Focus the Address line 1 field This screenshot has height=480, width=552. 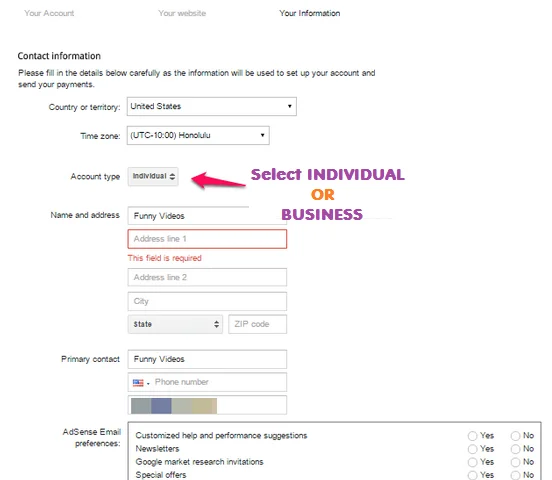click(207, 239)
